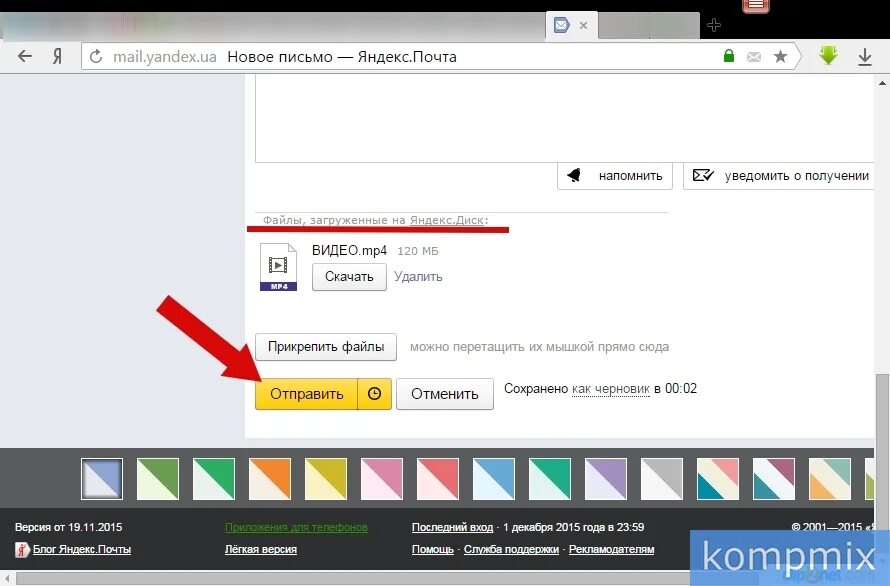Click Скачать to download the video
This screenshot has width=890, height=586.
coord(349,277)
